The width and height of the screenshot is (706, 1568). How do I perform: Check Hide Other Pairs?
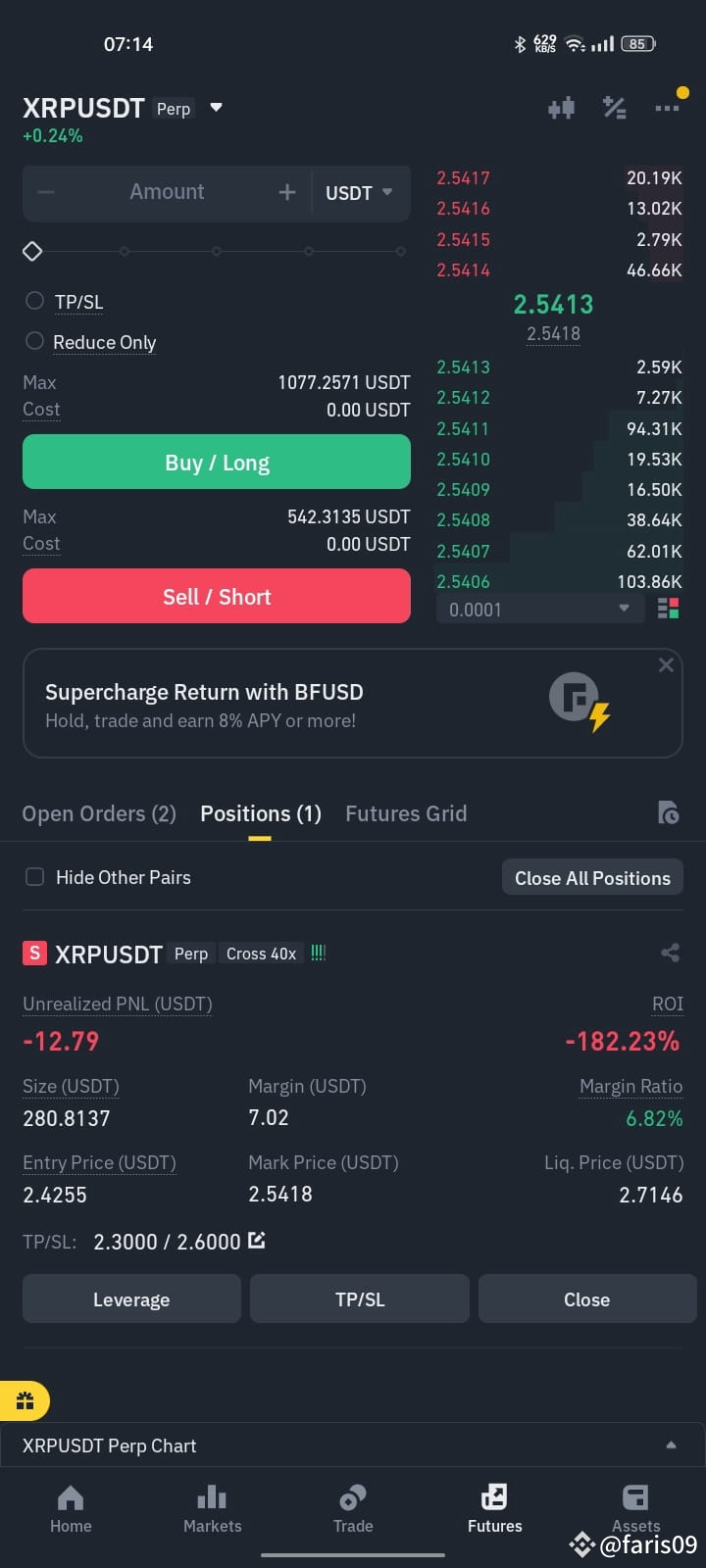tap(34, 877)
